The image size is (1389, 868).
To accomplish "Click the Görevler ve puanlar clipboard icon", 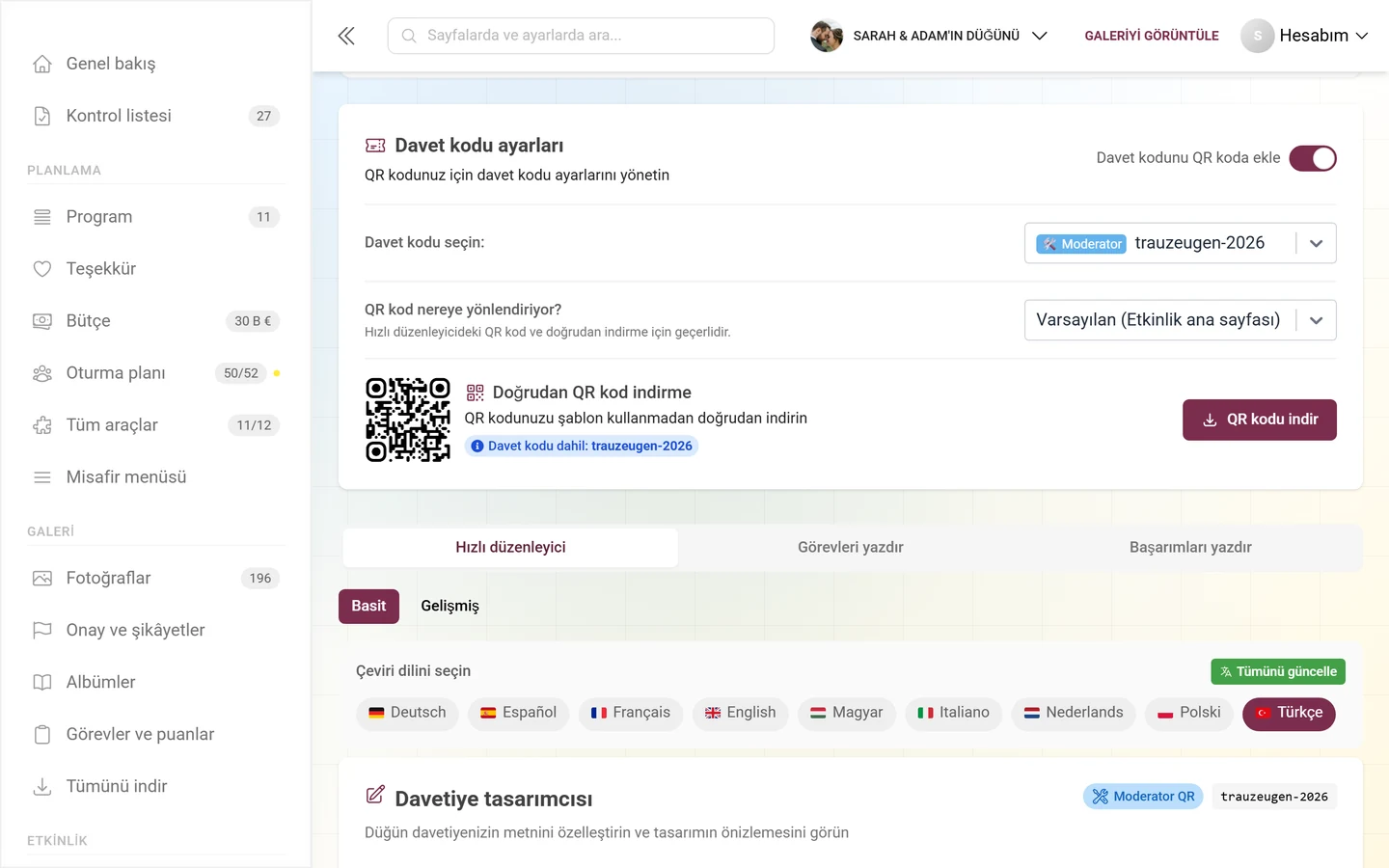I will 42,735.
